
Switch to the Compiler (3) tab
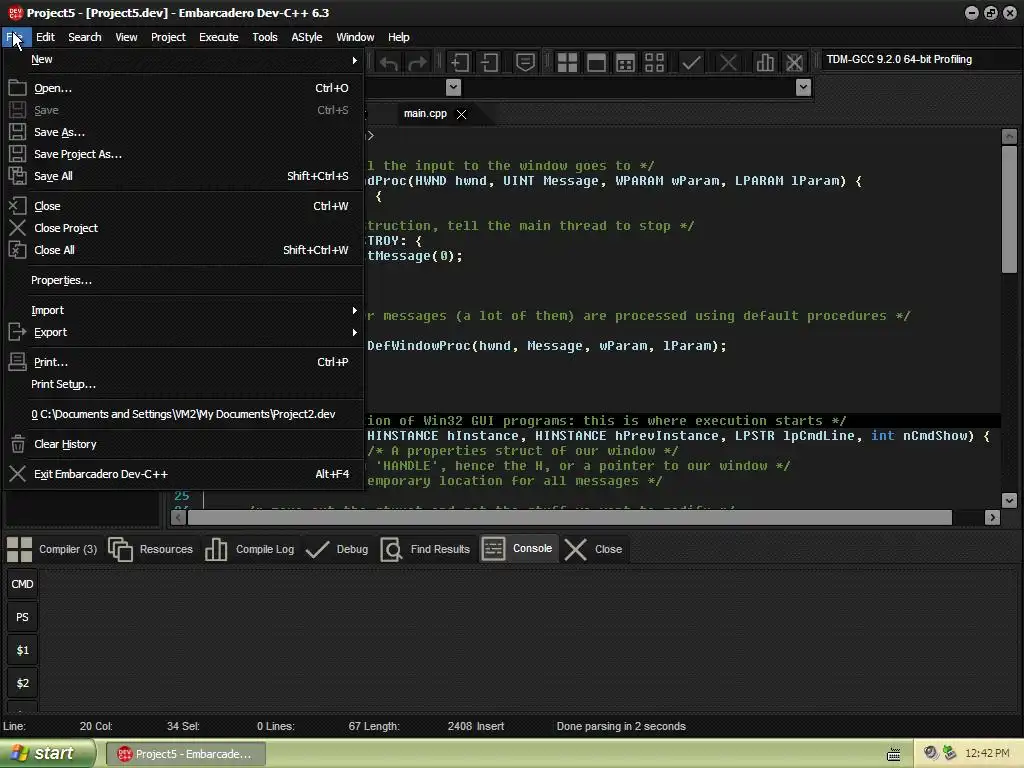tap(52, 549)
